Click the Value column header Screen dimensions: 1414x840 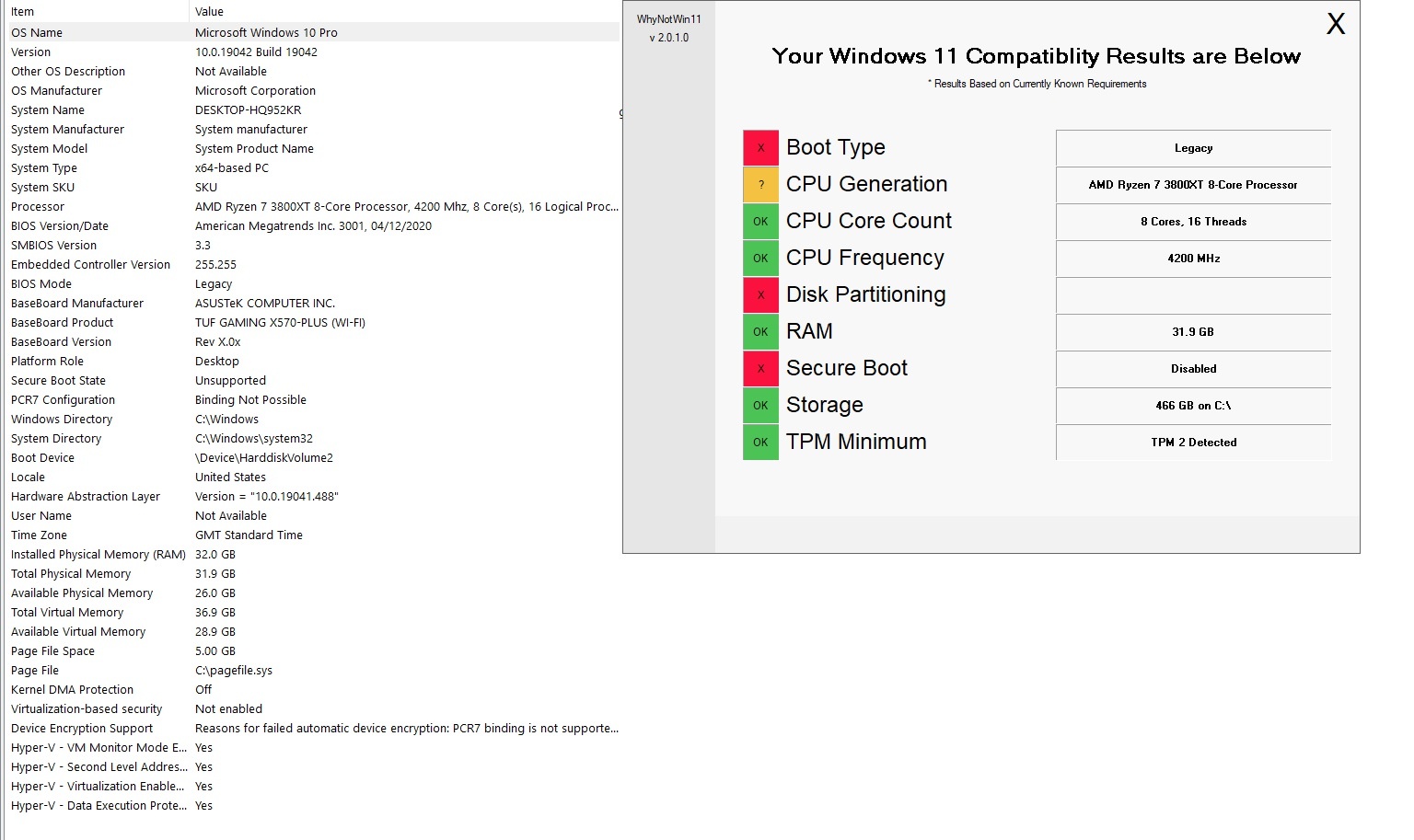point(404,11)
